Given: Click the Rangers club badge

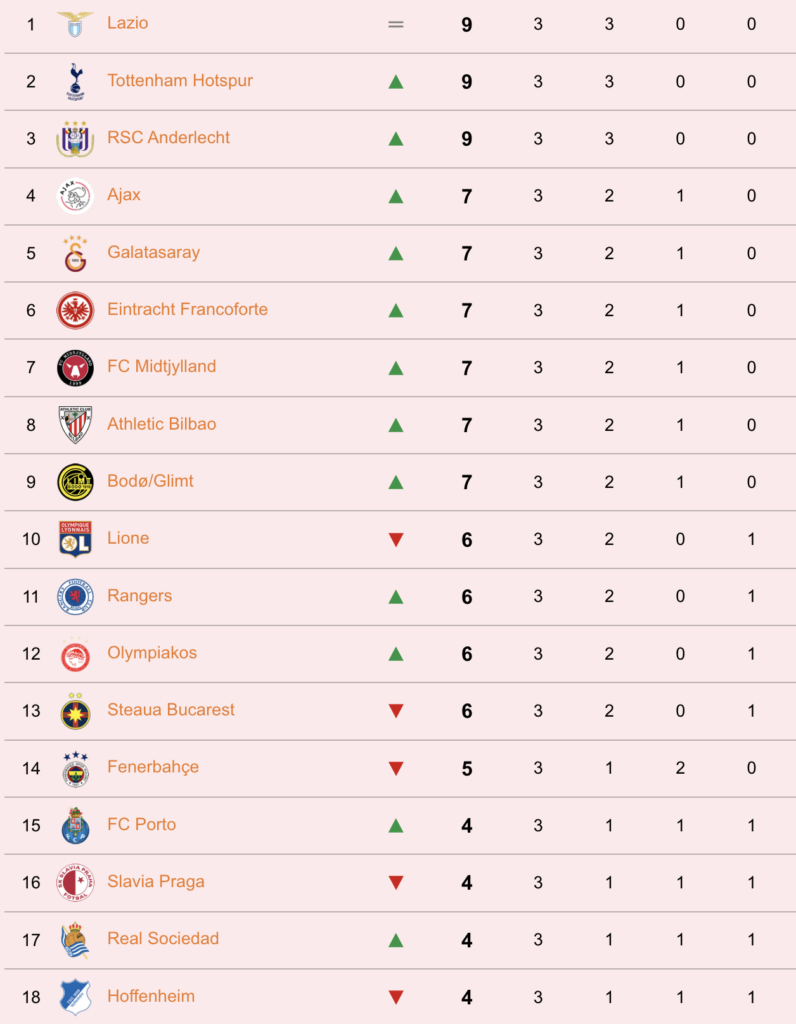Looking at the screenshot, I should click(75, 596).
